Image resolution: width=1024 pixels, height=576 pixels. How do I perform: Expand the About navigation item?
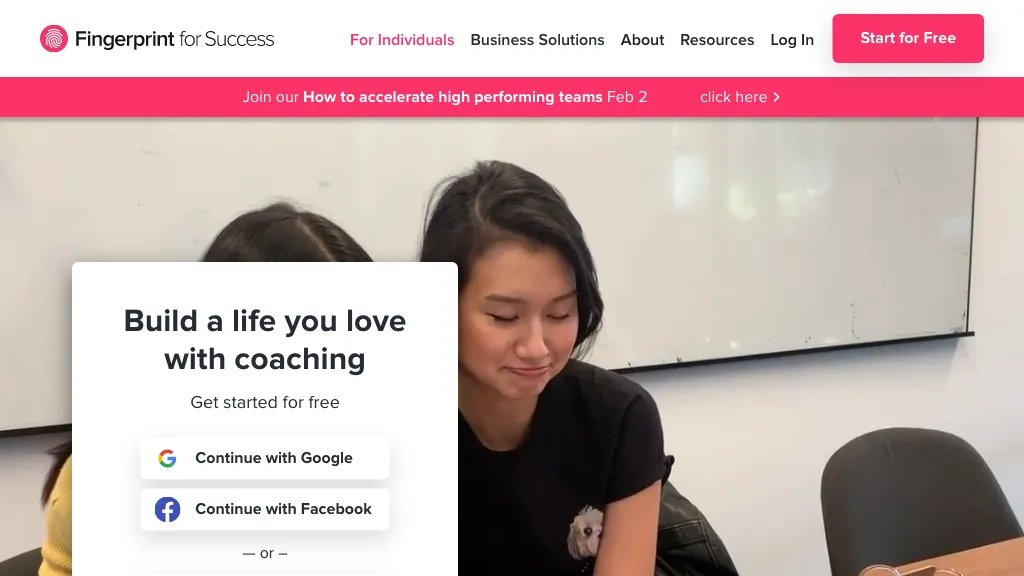point(642,40)
